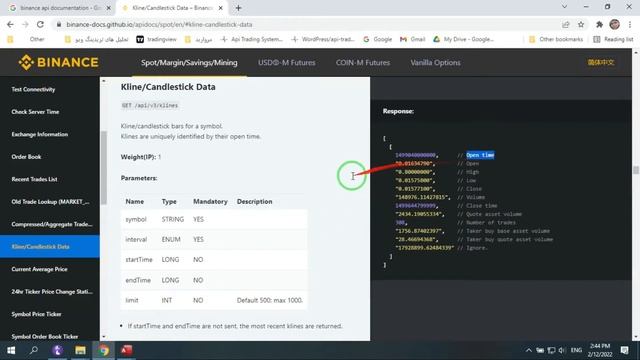Reload the page with the refresh icon
The image size is (640, 360).
coord(40,24)
